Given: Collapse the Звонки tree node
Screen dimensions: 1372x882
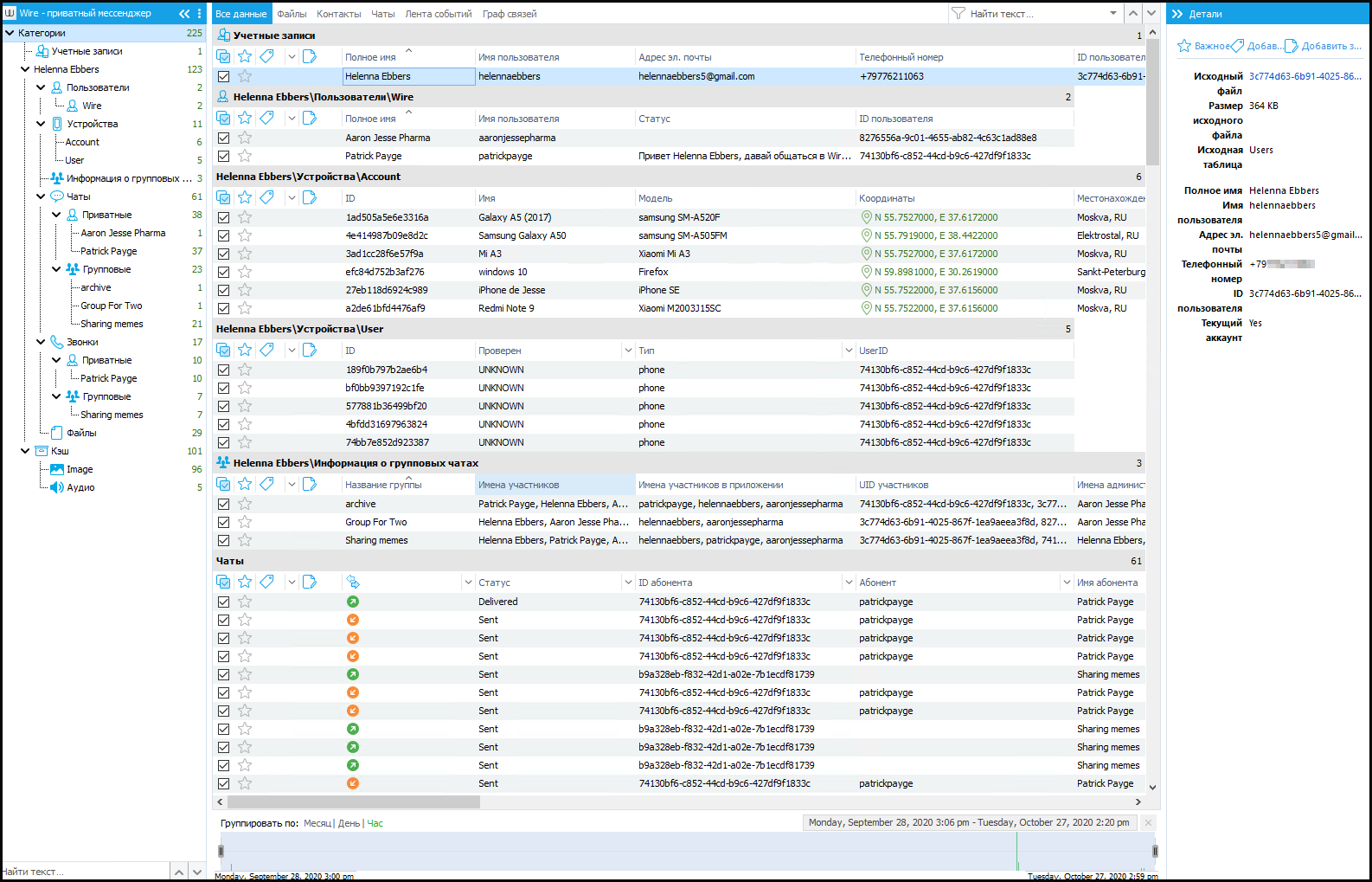Looking at the screenshot, I should (41, 342).
